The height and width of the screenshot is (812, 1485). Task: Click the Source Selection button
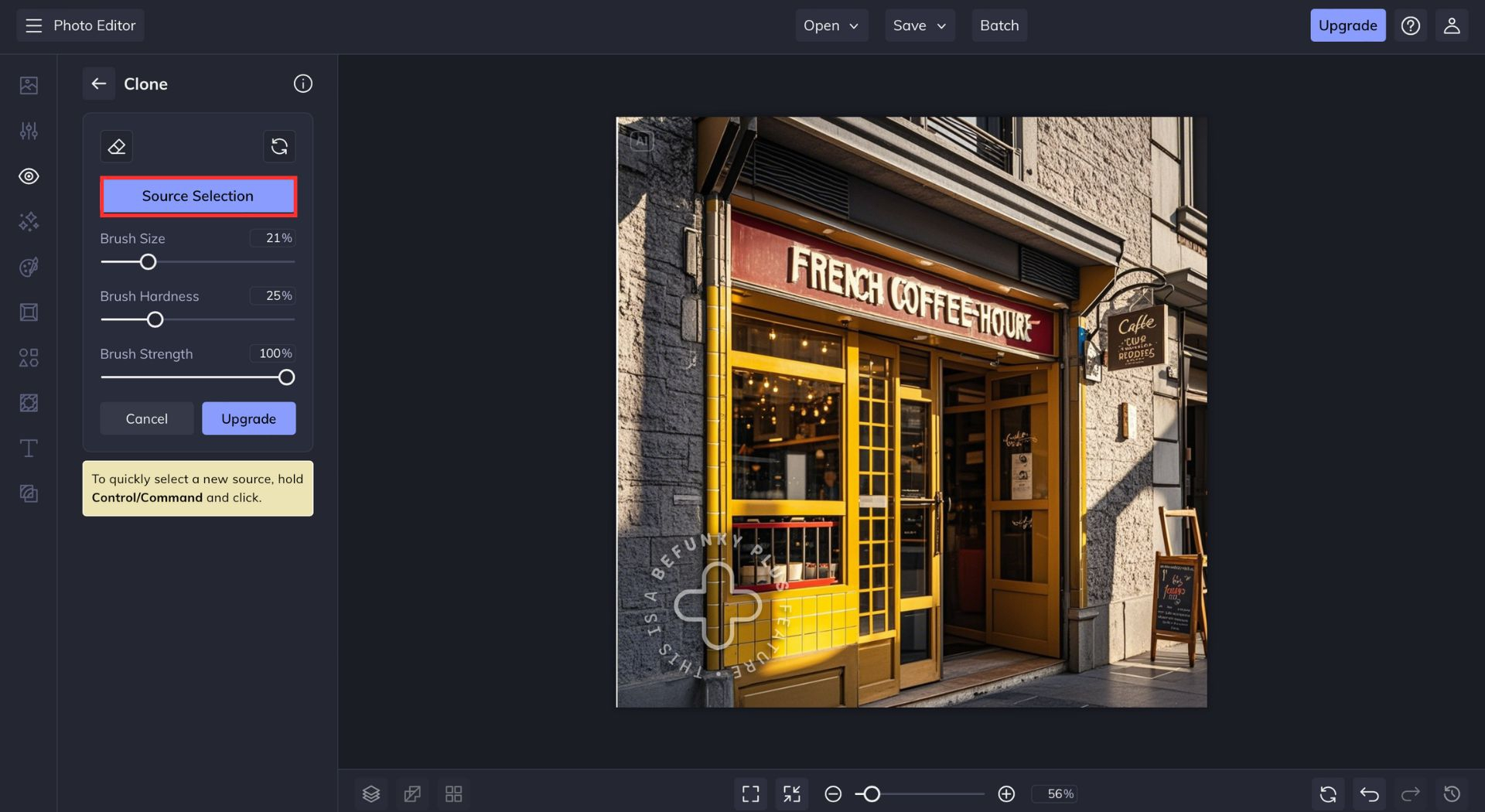[x=198, y=196]
